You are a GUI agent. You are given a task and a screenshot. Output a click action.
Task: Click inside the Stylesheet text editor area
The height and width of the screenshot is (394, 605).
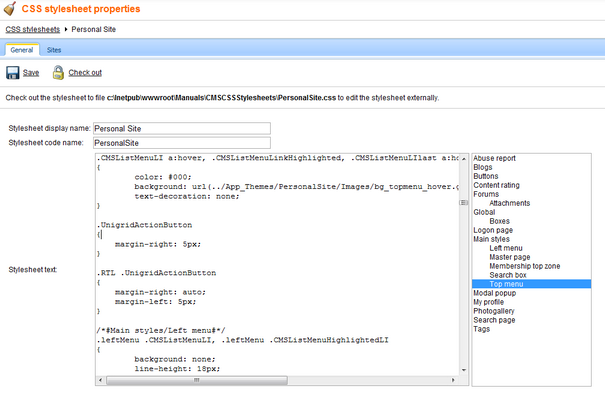click(277, 264)
